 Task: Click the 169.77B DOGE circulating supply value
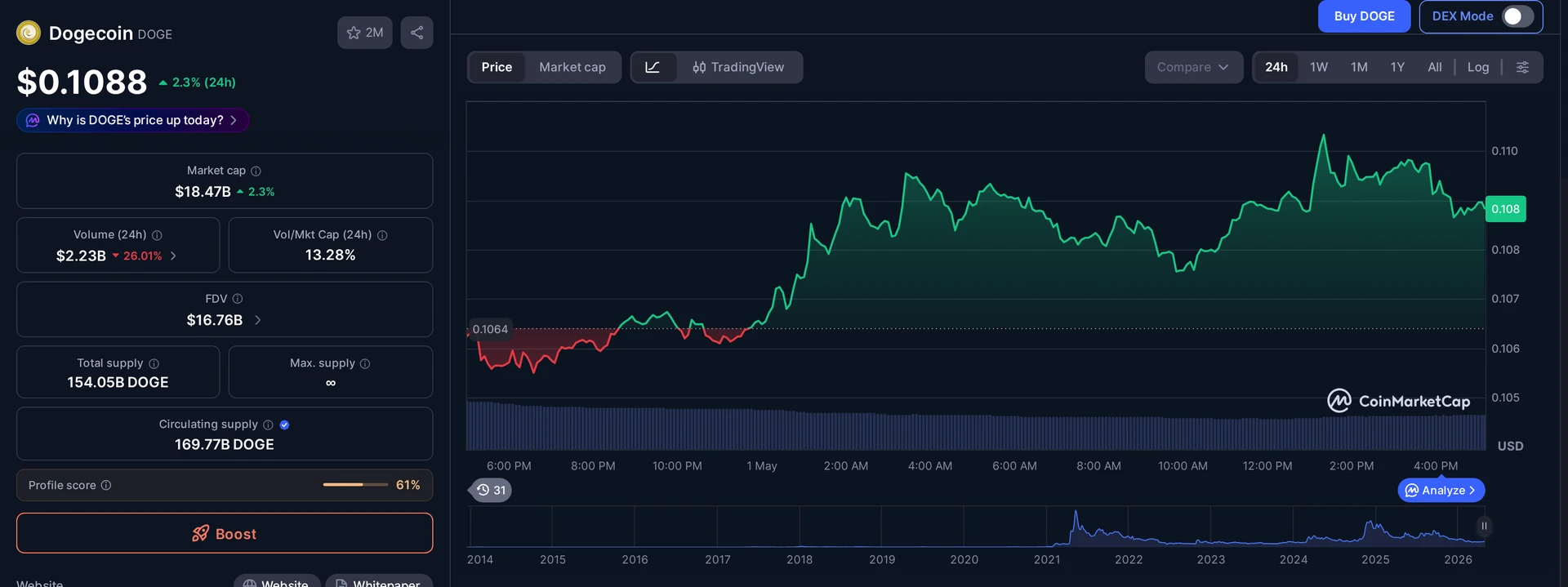225,444
